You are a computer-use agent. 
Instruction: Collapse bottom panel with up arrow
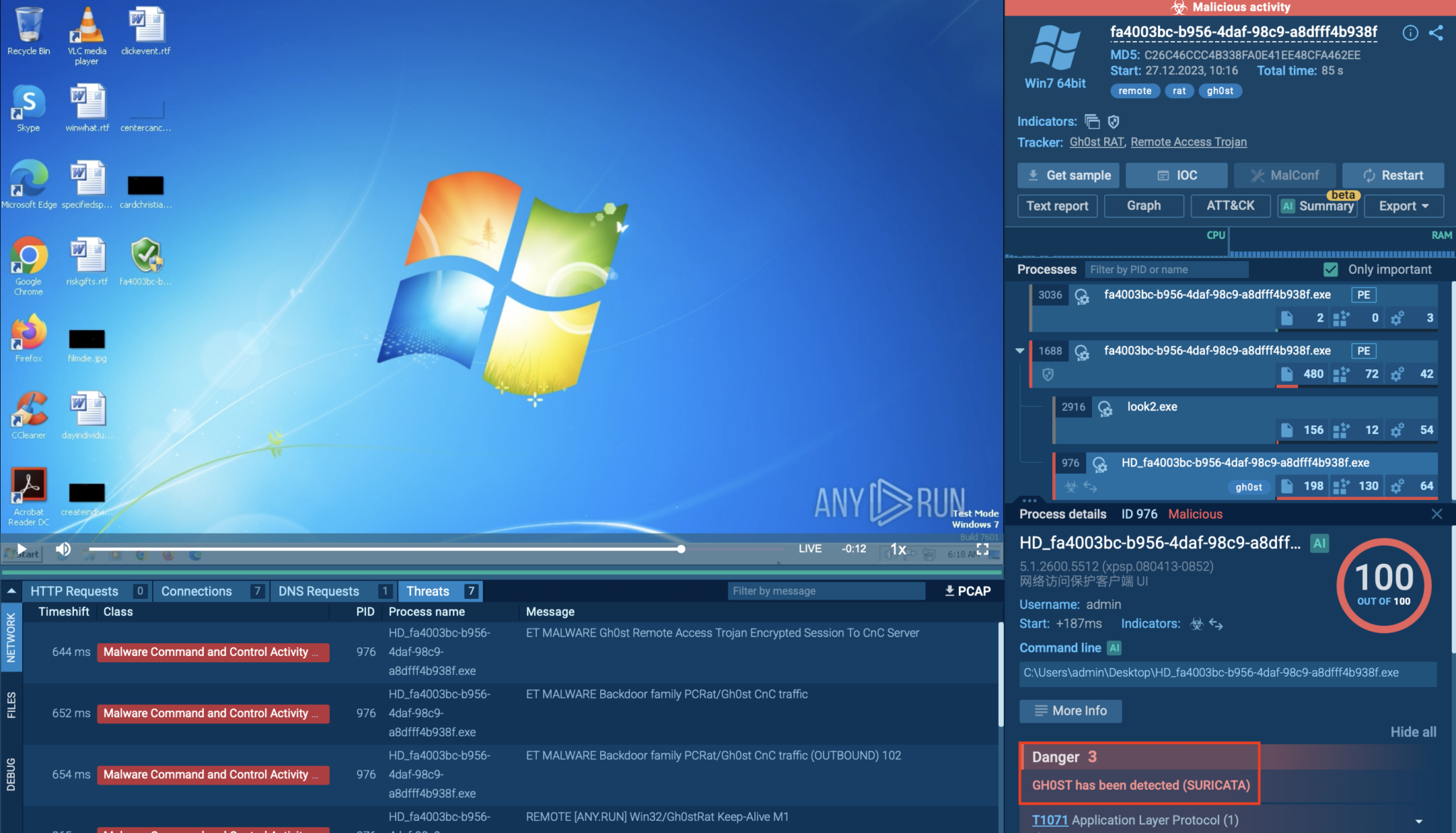11,591
